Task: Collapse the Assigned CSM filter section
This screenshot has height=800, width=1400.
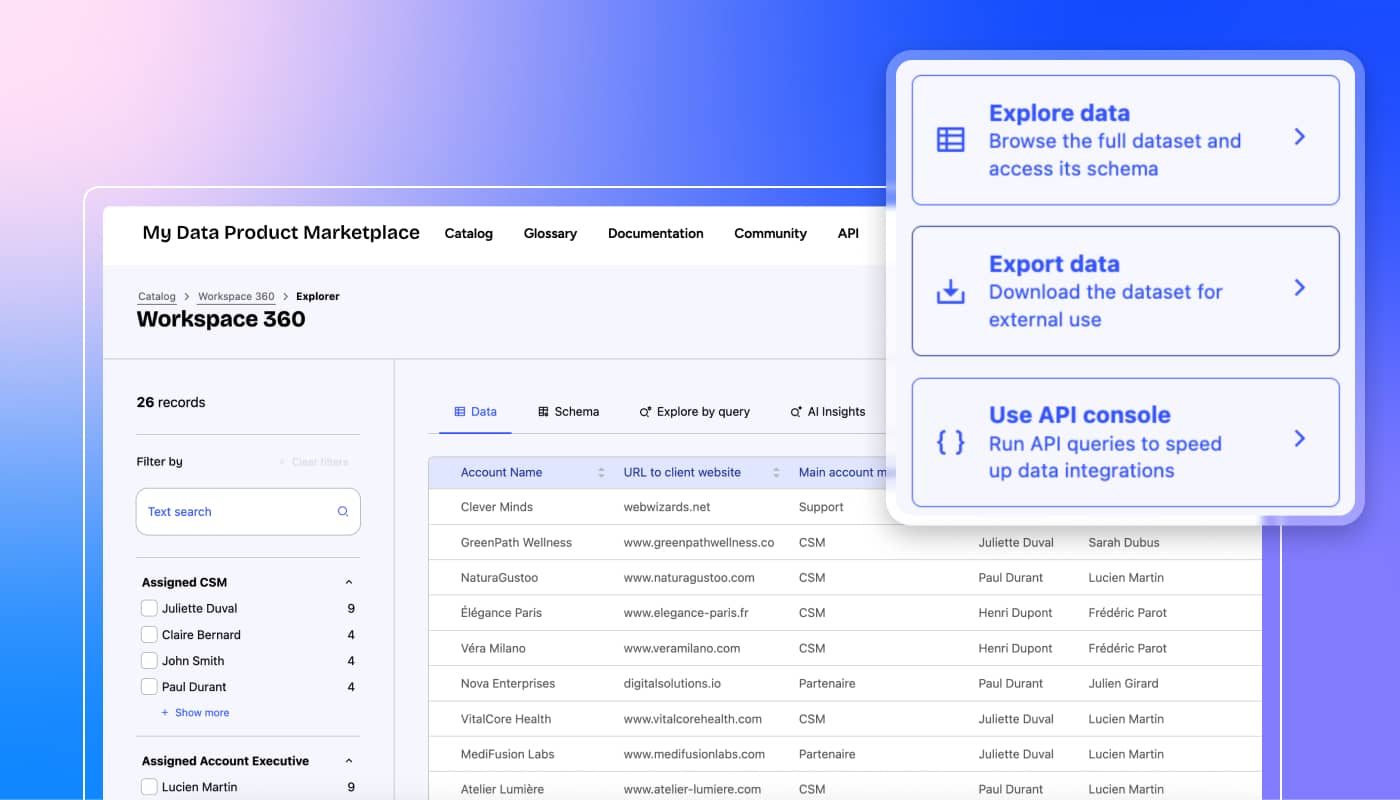Action: [349, 582]
